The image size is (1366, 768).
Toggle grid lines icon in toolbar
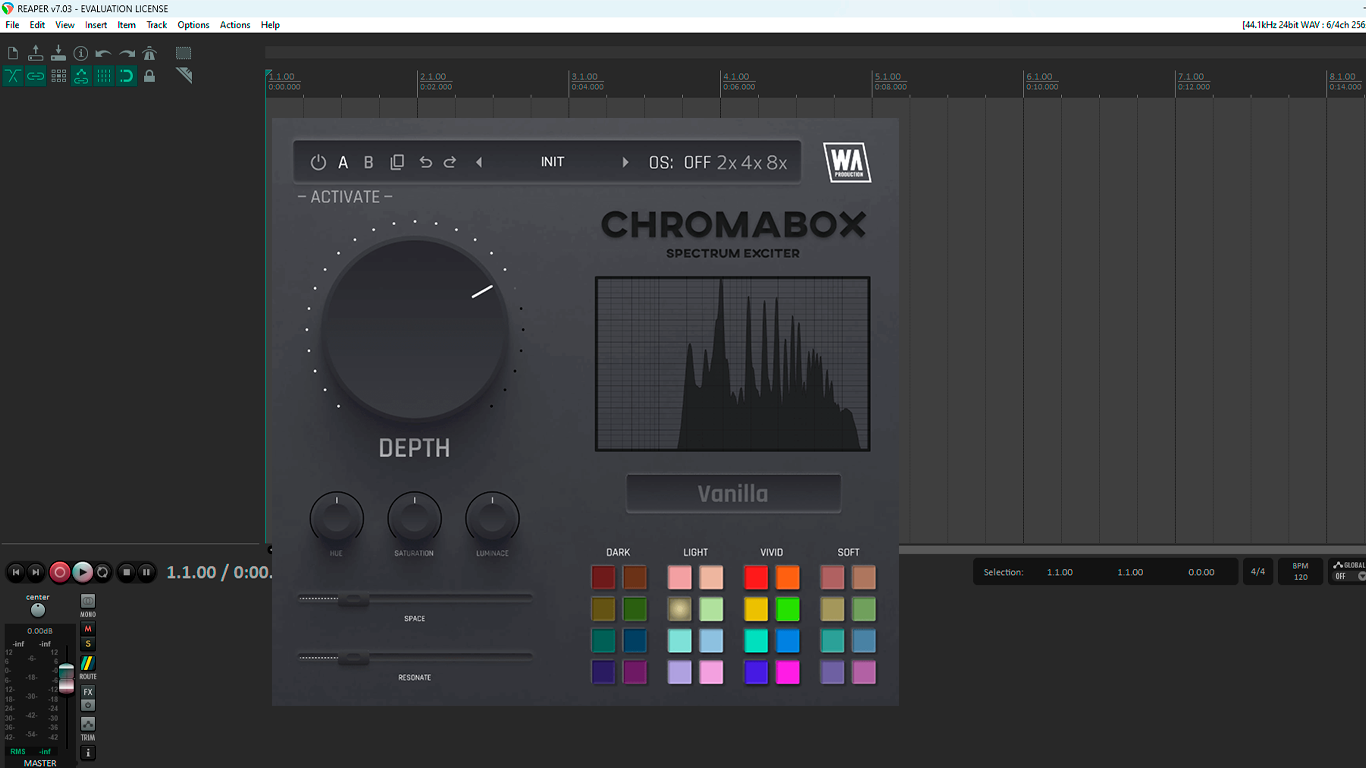coord(104,76)
